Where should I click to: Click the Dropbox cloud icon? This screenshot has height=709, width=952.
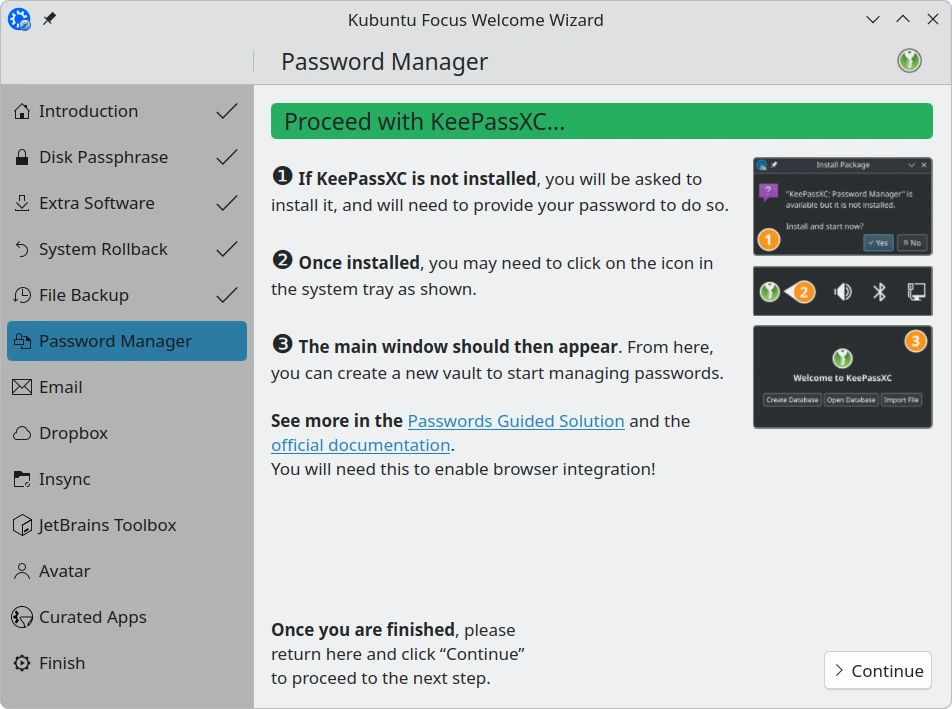tap(22, 433)
